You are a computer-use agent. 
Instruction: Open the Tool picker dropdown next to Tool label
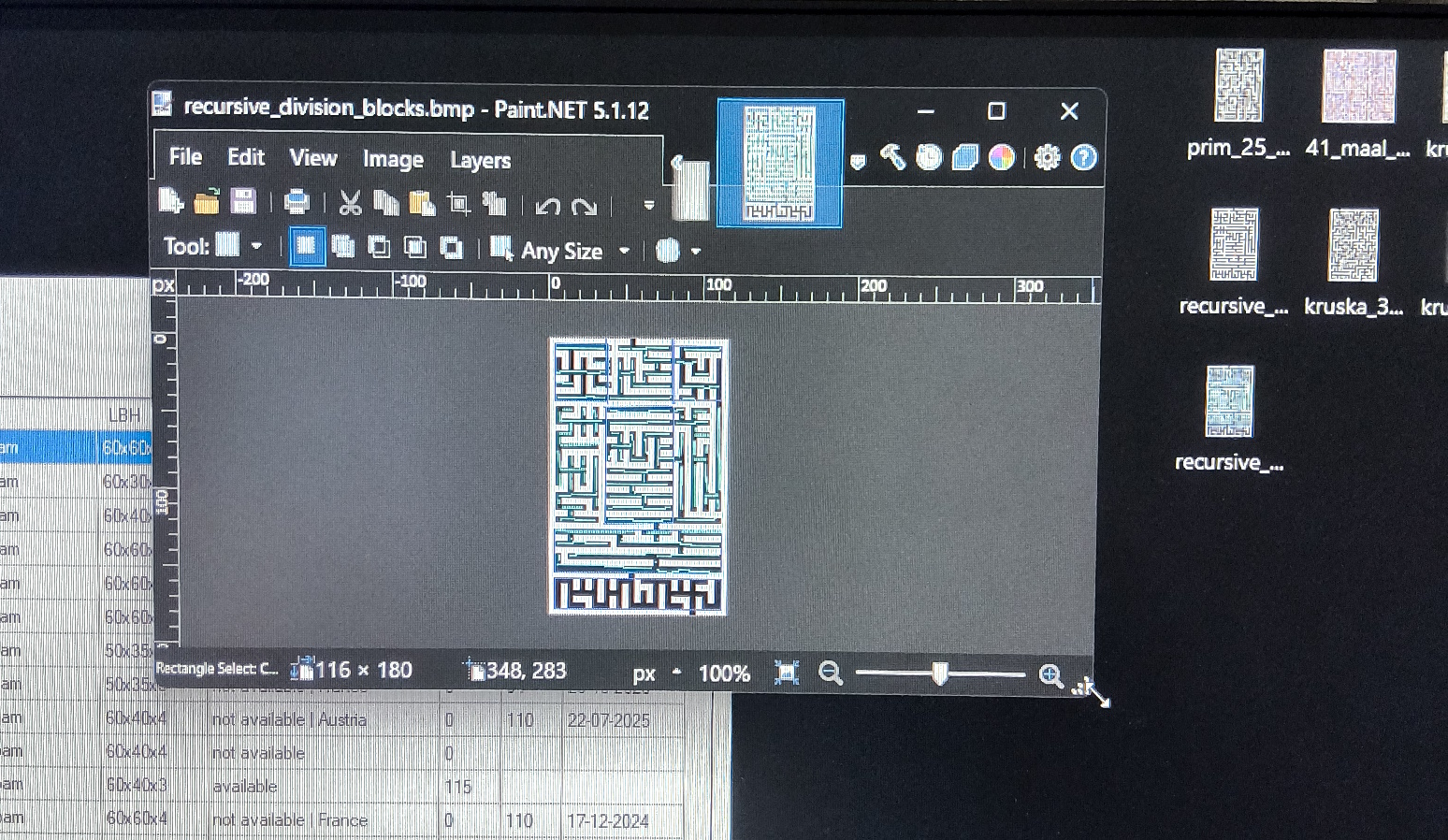[257, 246]
